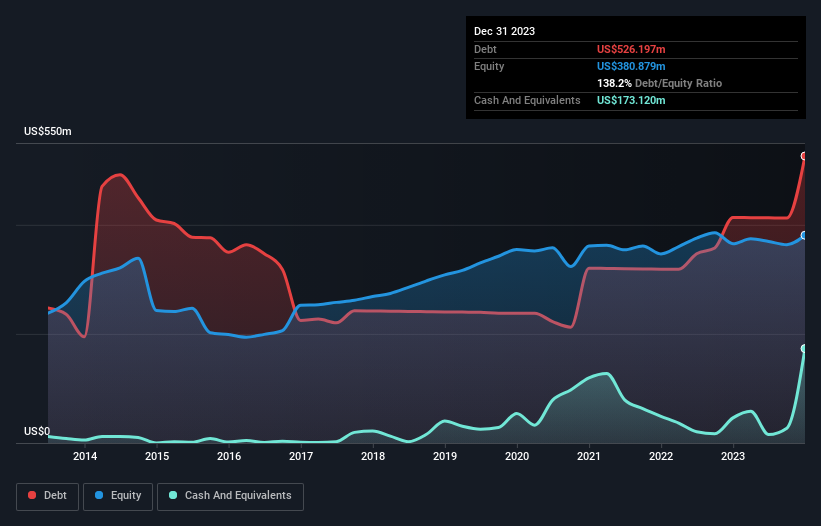Click the US$173.120m cash value
The image size is (821, 526).
[631, 100]
